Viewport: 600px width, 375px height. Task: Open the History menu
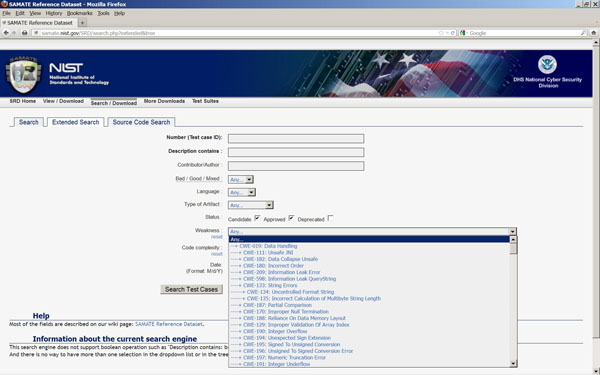[54, 13]
